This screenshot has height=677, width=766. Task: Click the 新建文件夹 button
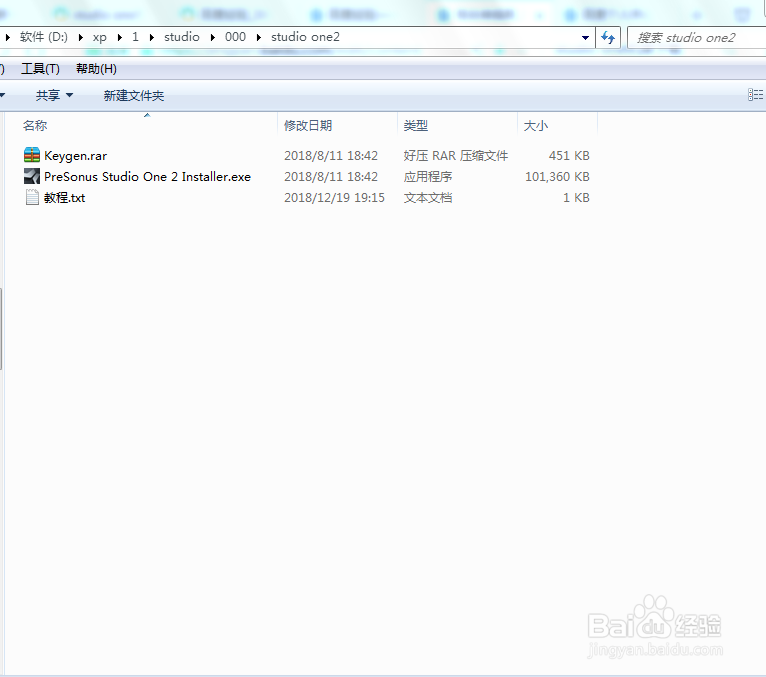coord(133,95)
